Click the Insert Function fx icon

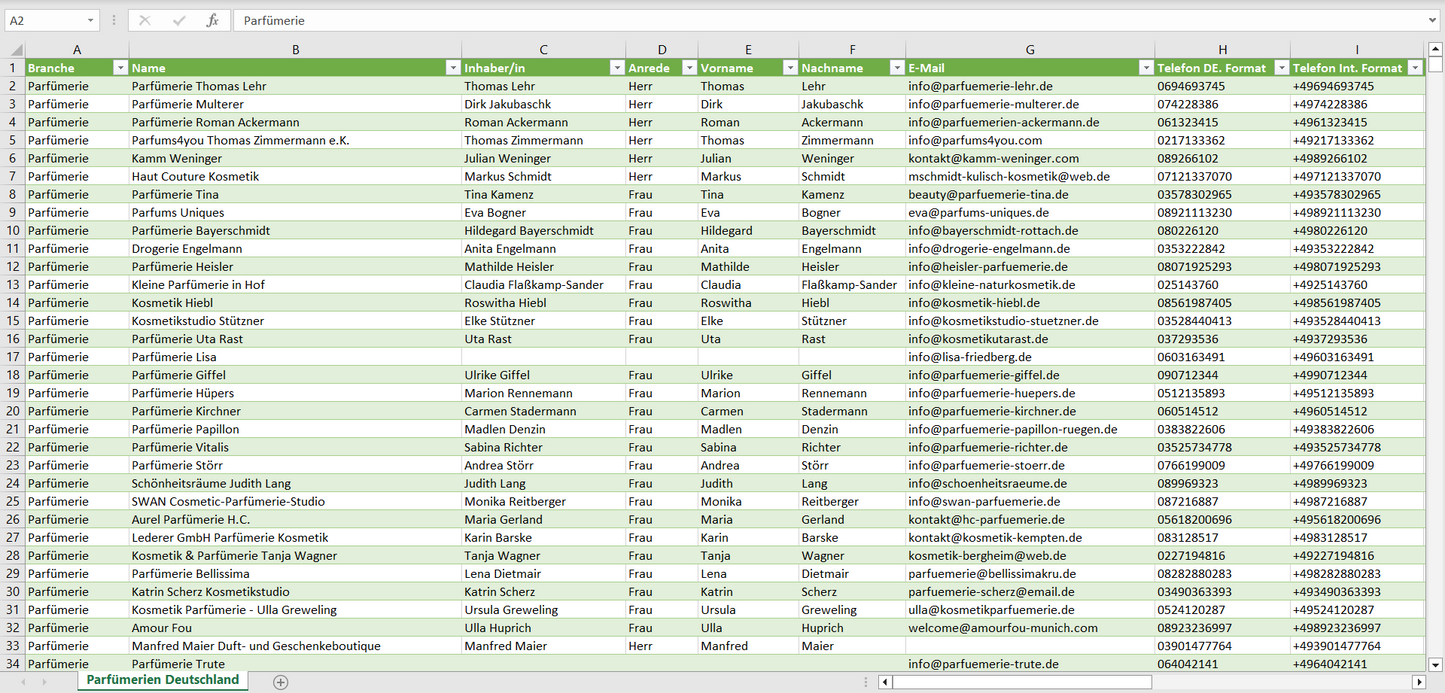click(212, 20)
